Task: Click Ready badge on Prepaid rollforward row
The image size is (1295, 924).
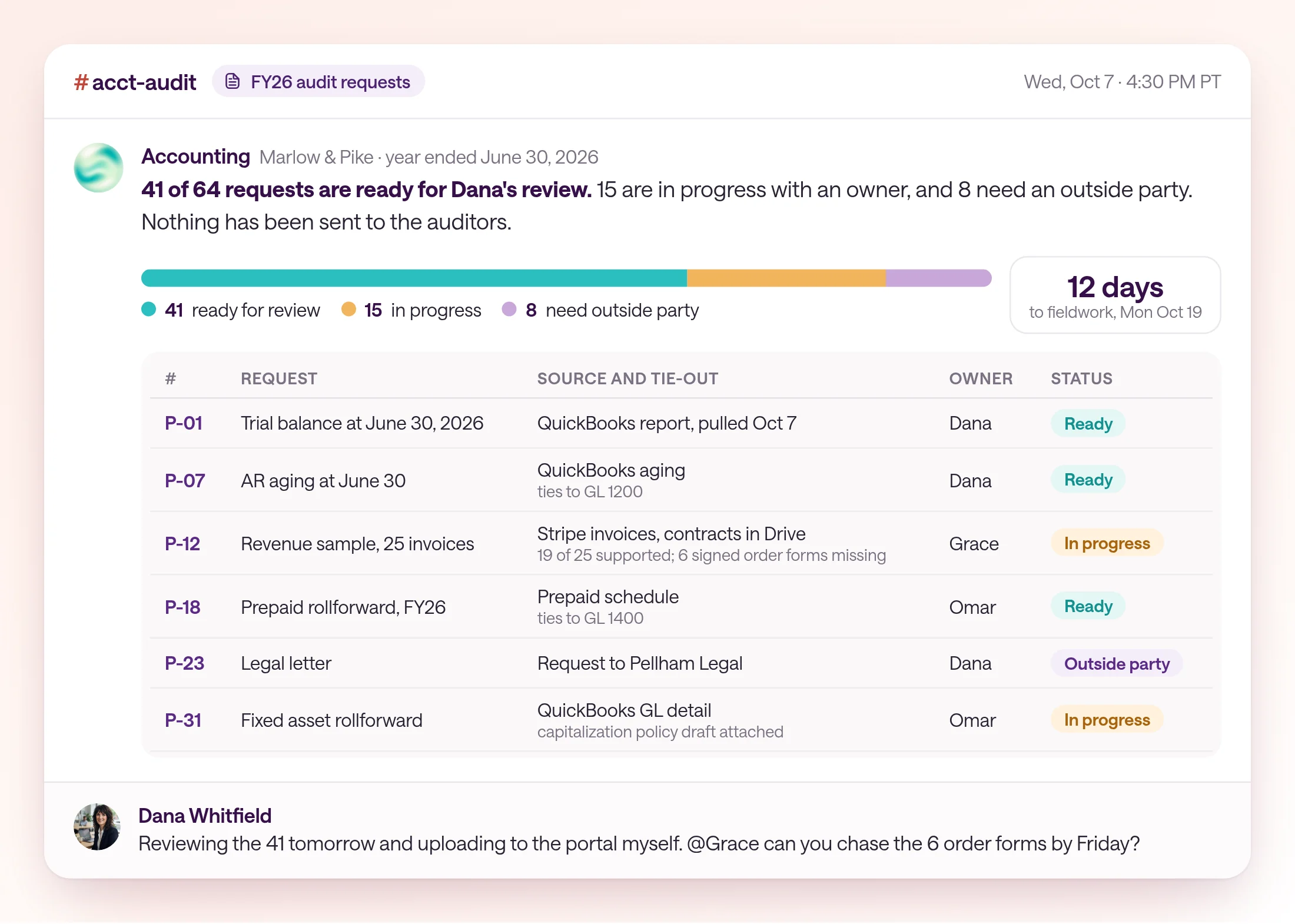Action: coord(1088,606)
